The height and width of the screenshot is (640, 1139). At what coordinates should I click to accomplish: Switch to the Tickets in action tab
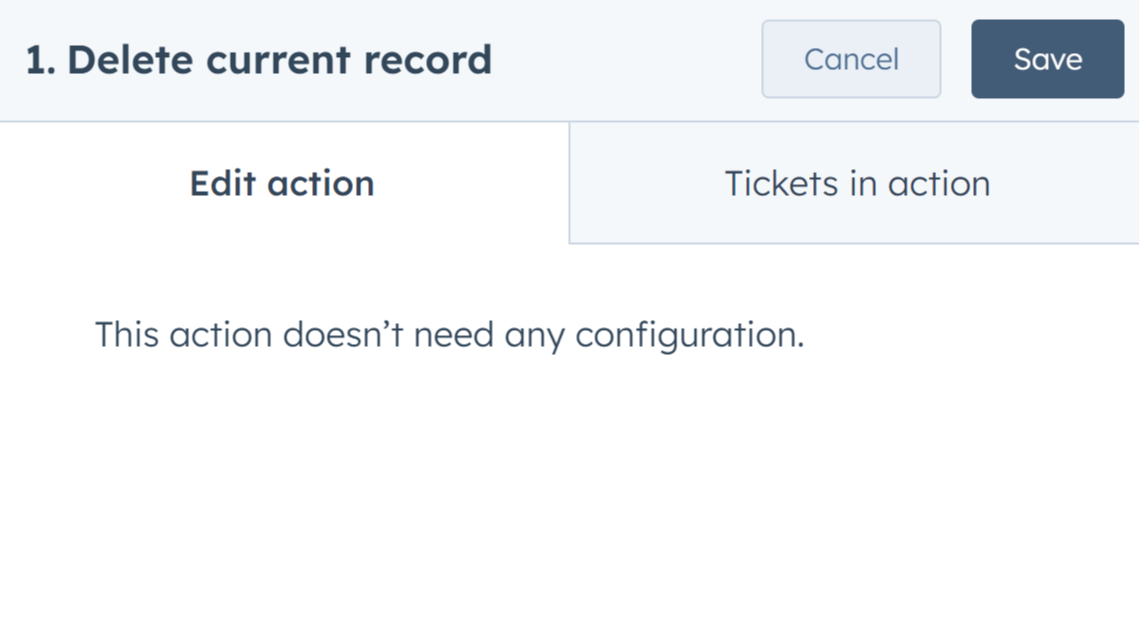pos(856,184)
